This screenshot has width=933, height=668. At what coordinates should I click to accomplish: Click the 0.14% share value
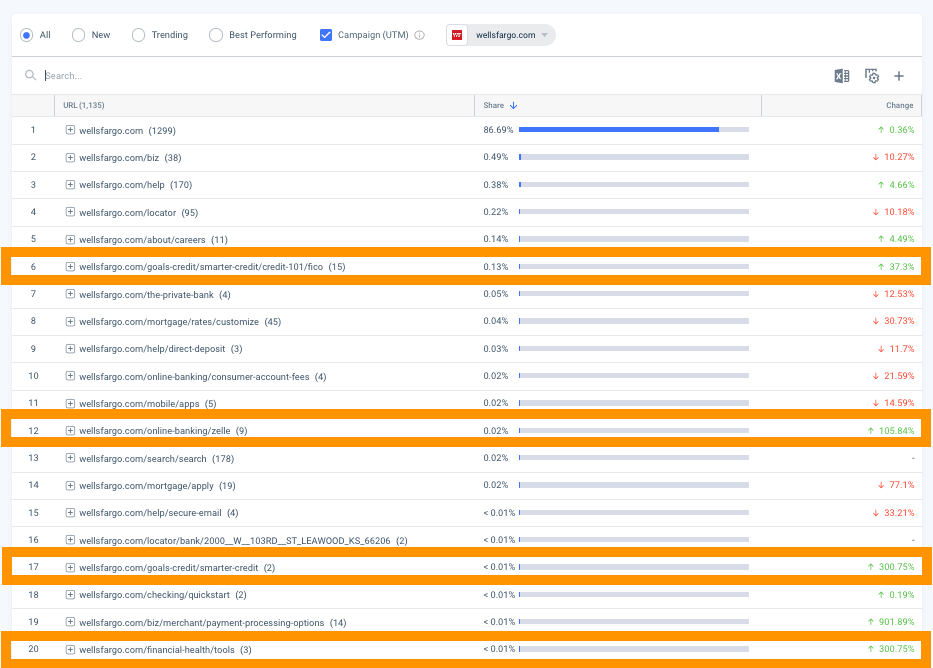pyautogui.click(x=496, y=239)
